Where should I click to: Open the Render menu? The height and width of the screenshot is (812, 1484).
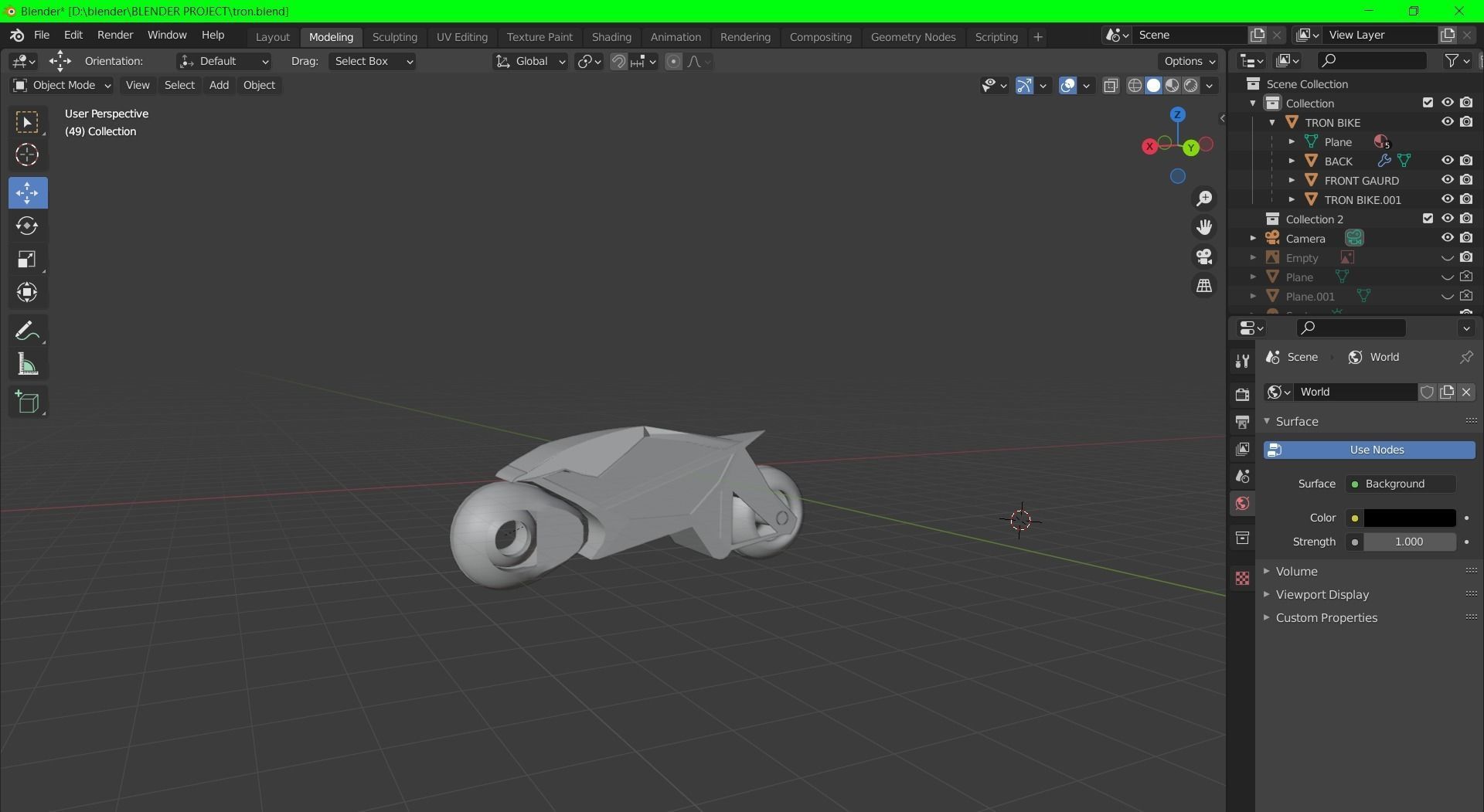coord(115,36)
